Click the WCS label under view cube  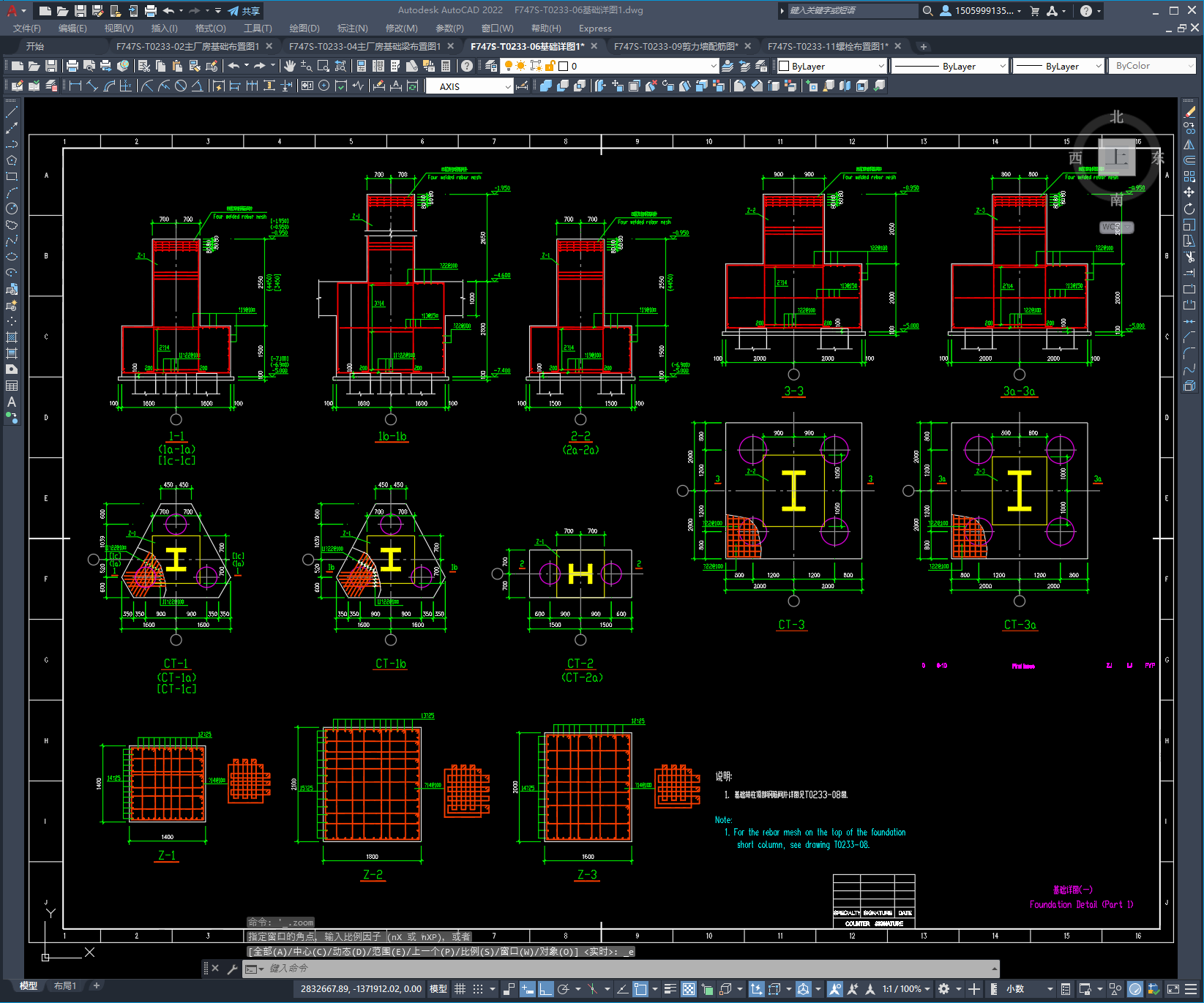tap(1116, 227)
